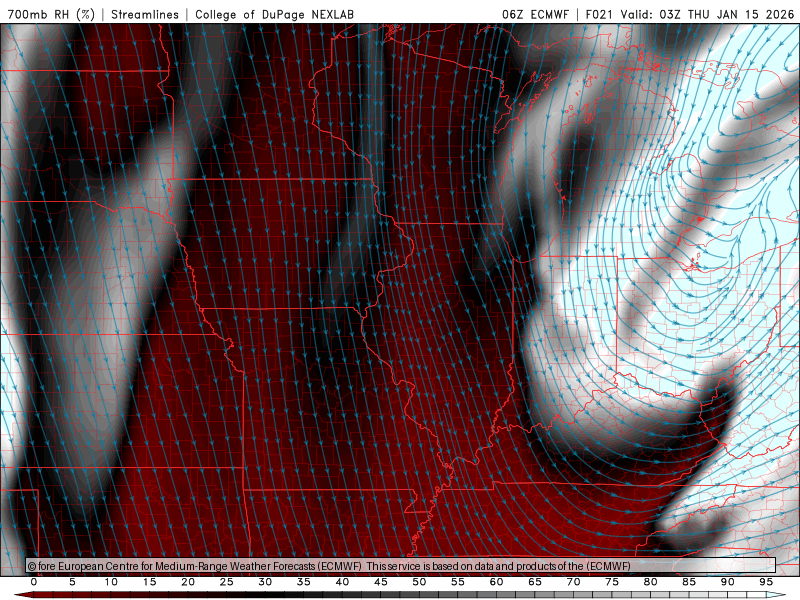Click the "50" scale label
The image size is (800, 600).
(x=419, y=582)
